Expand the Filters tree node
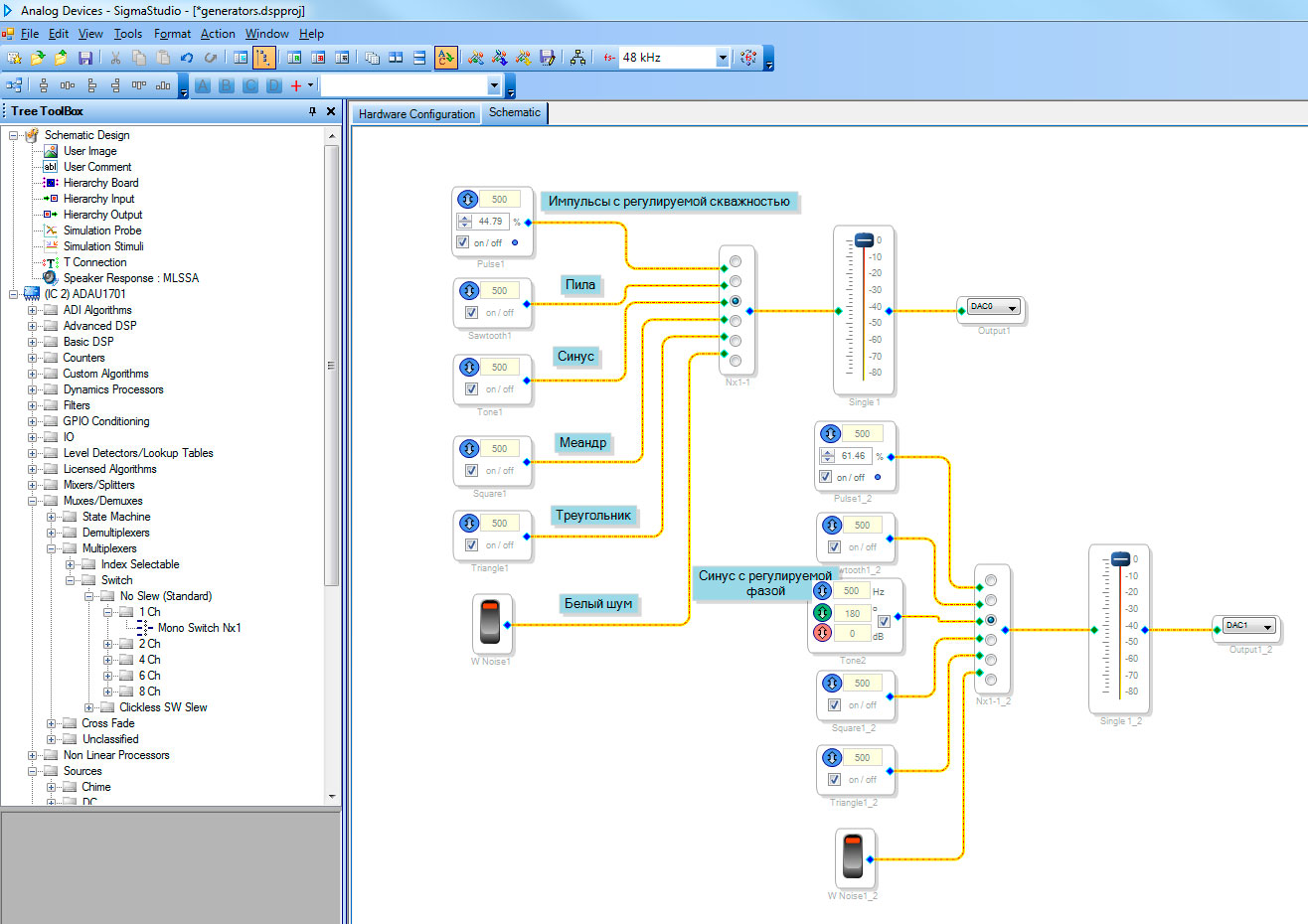Screen dimensions: 1308x924 (x=32, y=405)
